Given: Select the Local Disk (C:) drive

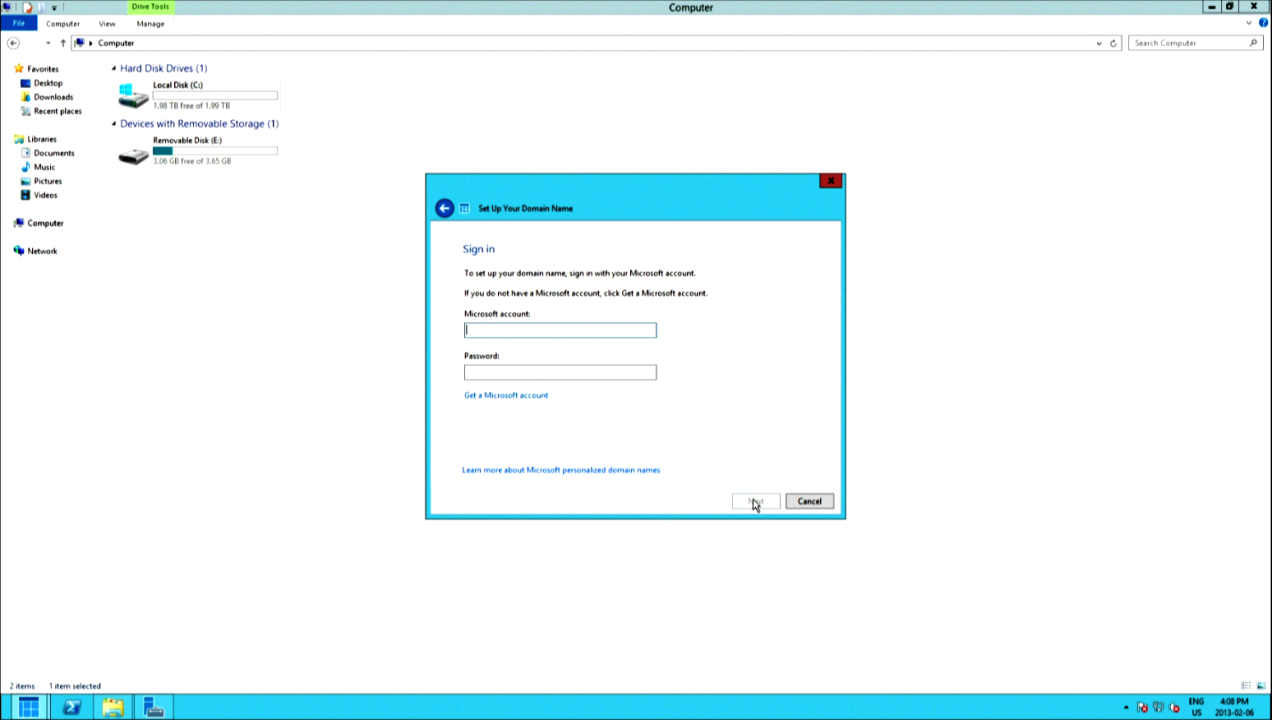Looking at the screenshot, I should coord(177,85).
